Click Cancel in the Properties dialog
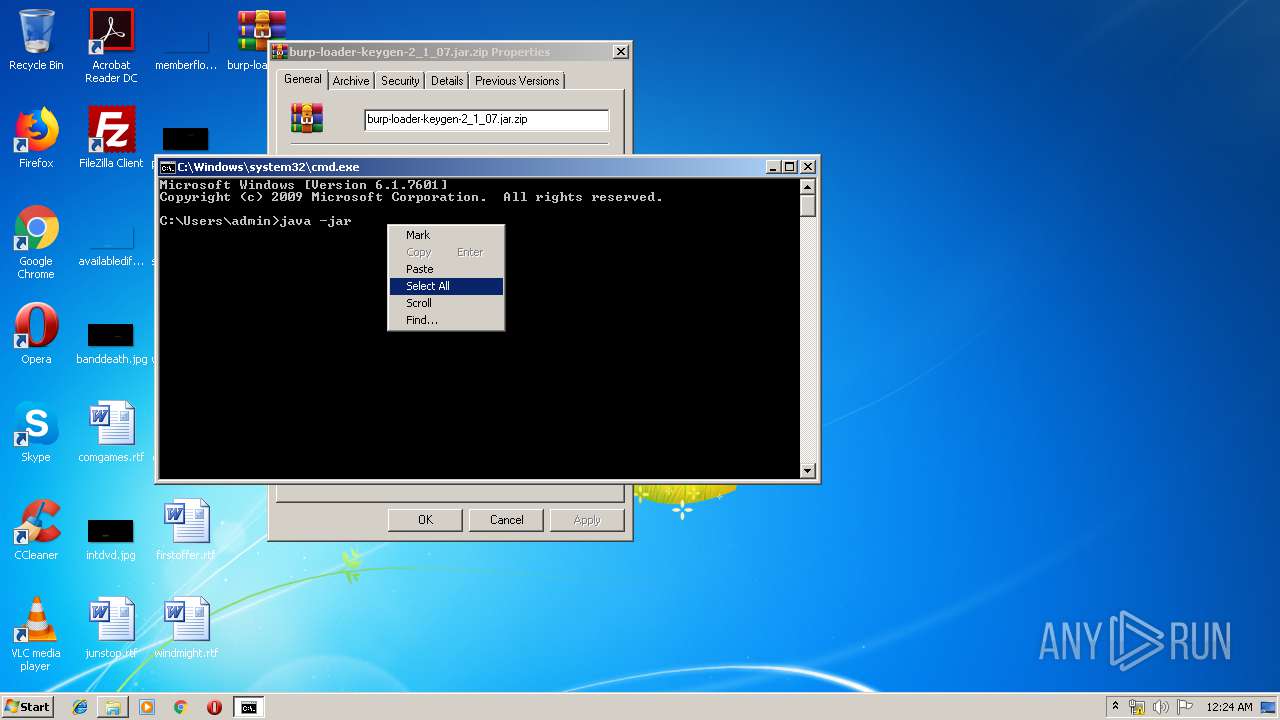Viewport: 1280px width, 720px height. point(507,520)
